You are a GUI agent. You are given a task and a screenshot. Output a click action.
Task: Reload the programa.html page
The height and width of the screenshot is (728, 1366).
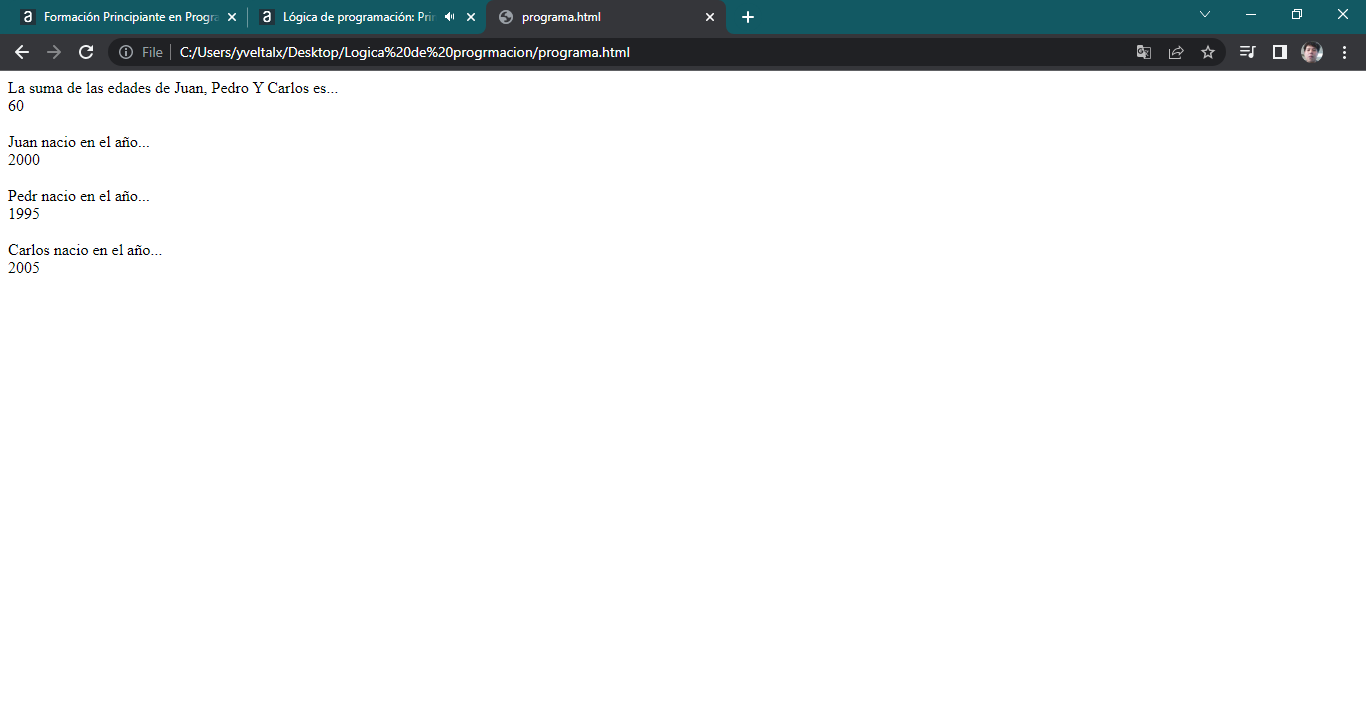pos(86,52)
